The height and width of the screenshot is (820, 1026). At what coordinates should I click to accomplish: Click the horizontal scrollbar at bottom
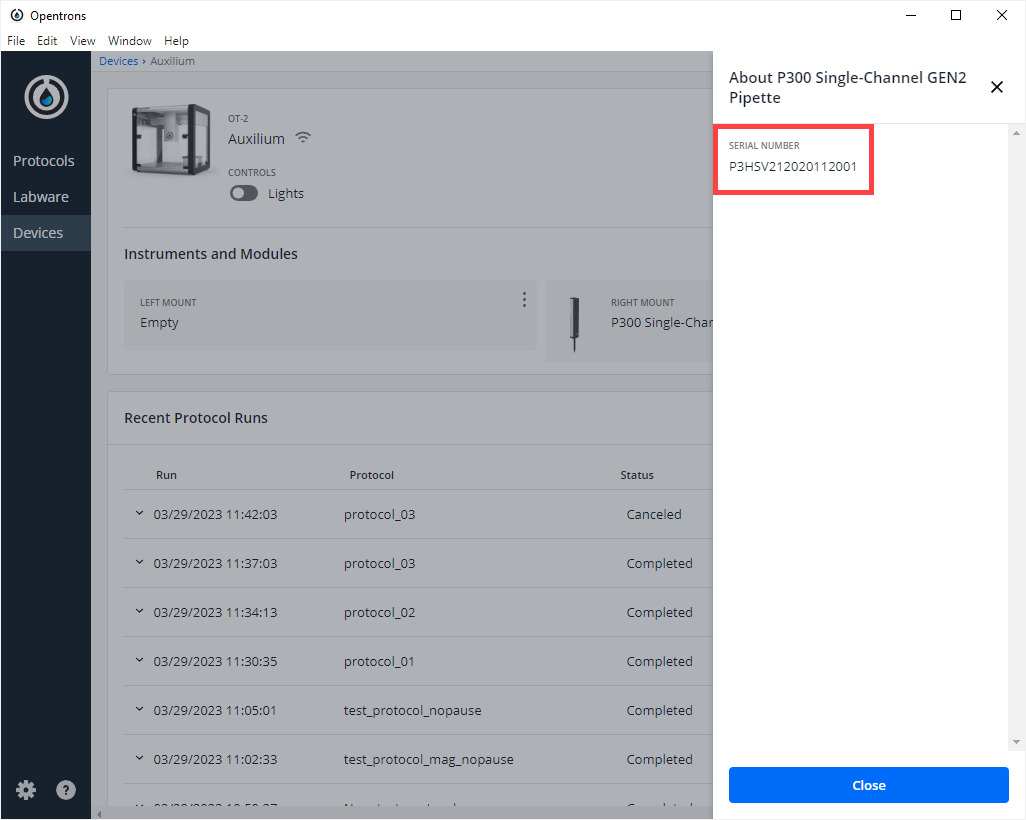pos(400,813)
